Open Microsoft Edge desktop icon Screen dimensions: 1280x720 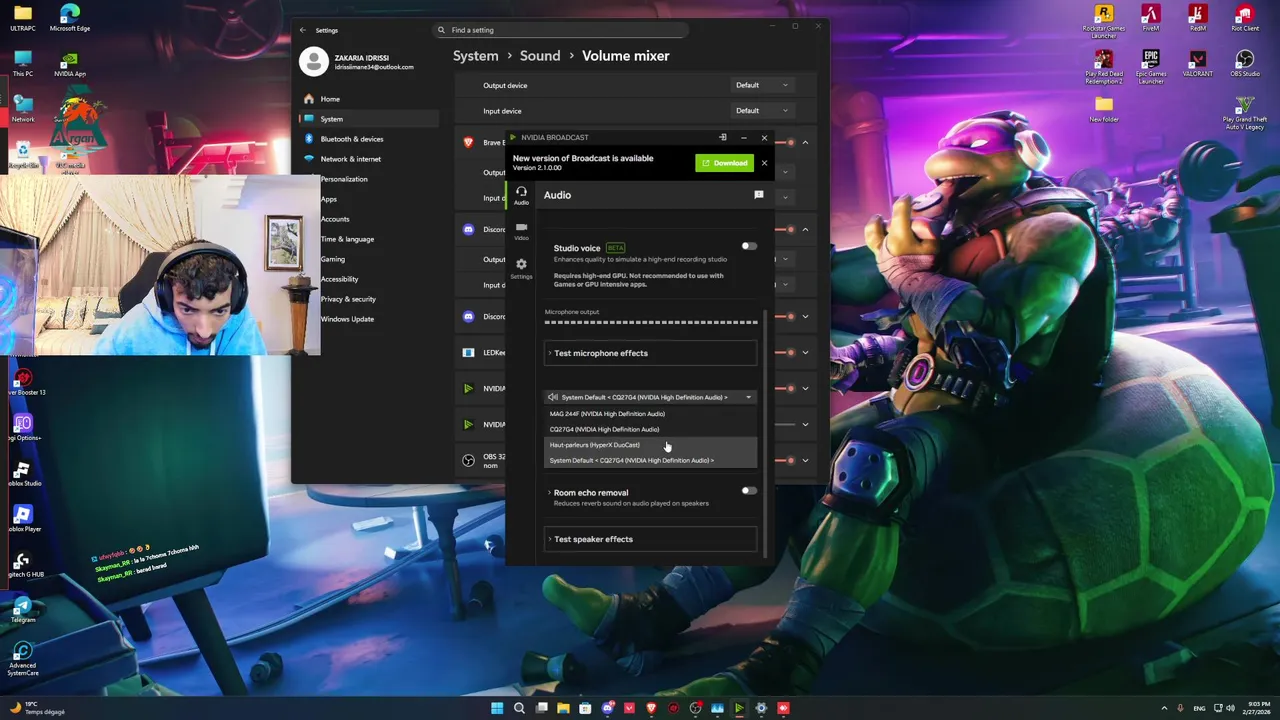70,18
